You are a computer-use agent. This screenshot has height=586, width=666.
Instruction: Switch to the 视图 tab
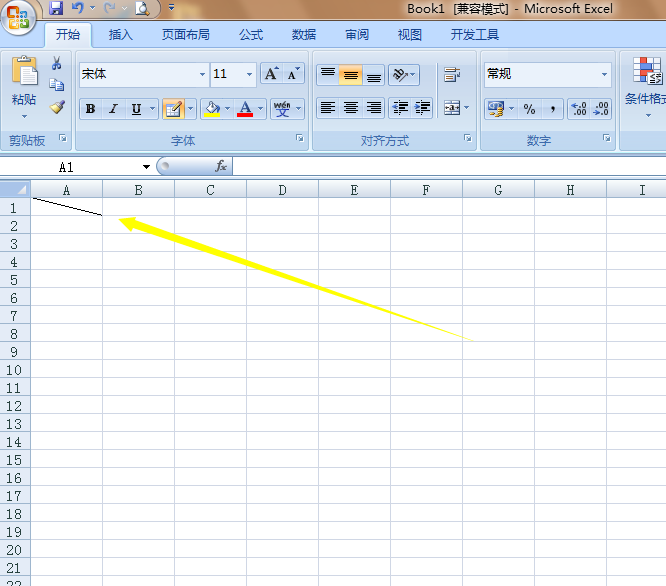click(x=409, y=35)
